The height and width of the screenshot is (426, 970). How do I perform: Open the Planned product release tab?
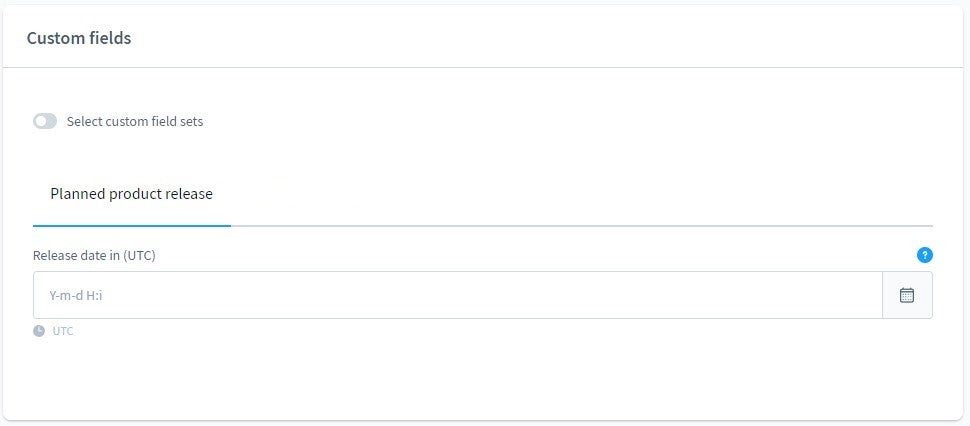pyautogui.click(x=132, y=194)
